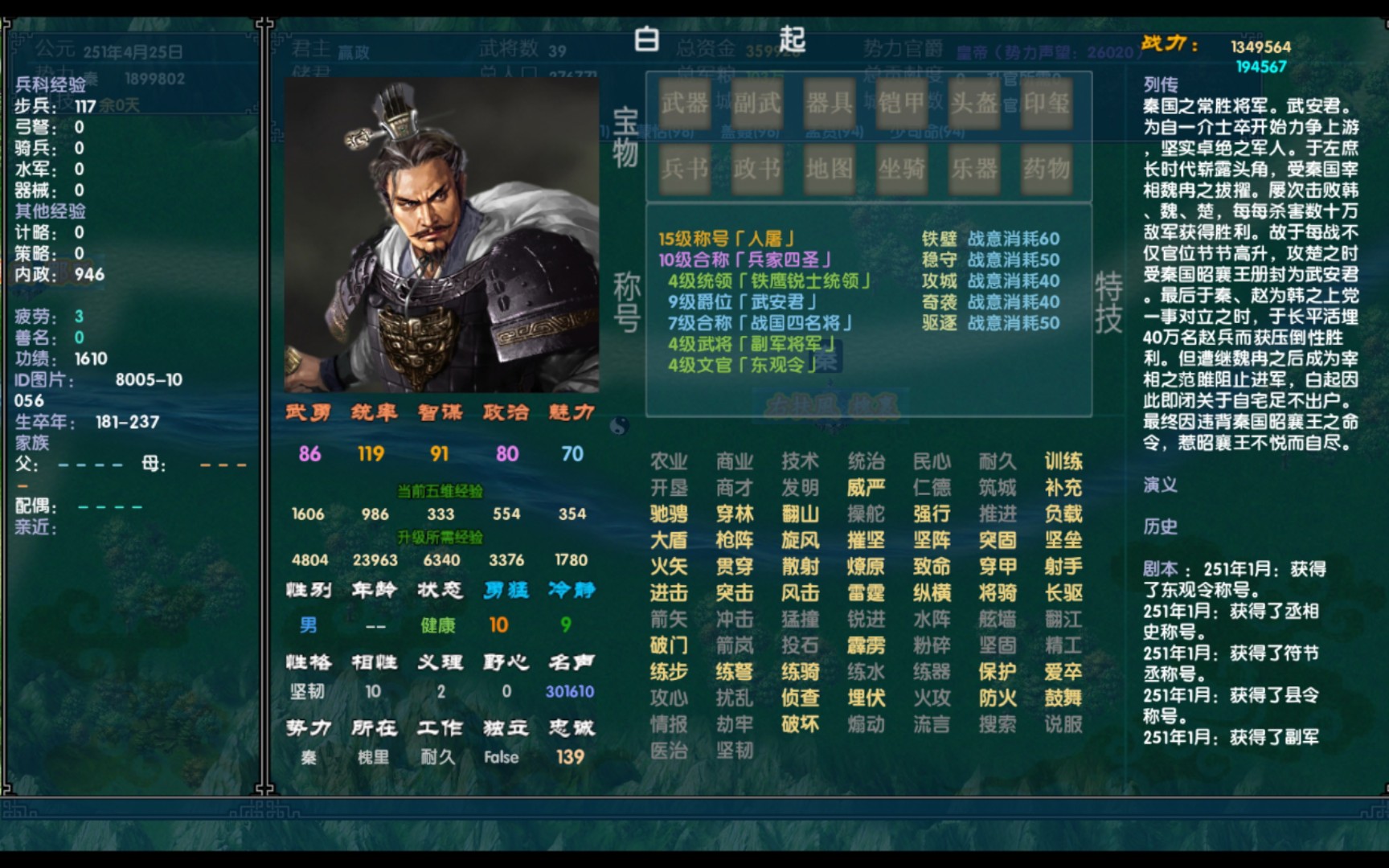The width and height of the screenshot is (1389, 868).
Task: Click the 政治 stat header
Action: coord(506,413)
